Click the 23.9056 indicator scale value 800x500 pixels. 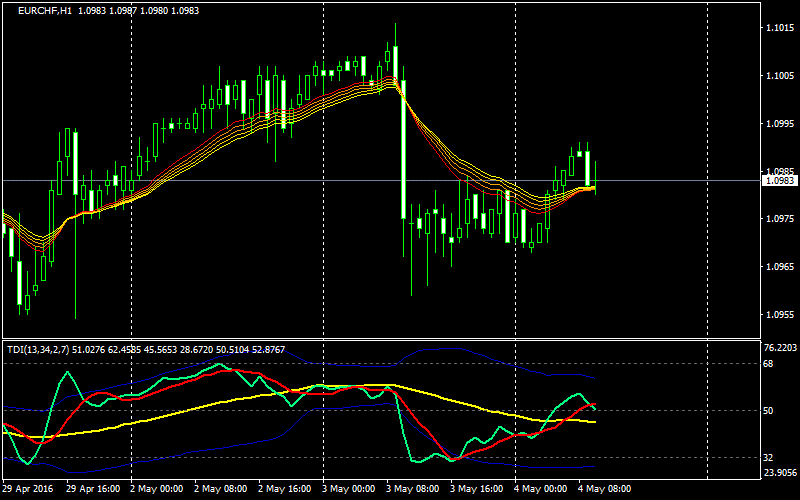point(781,472)
